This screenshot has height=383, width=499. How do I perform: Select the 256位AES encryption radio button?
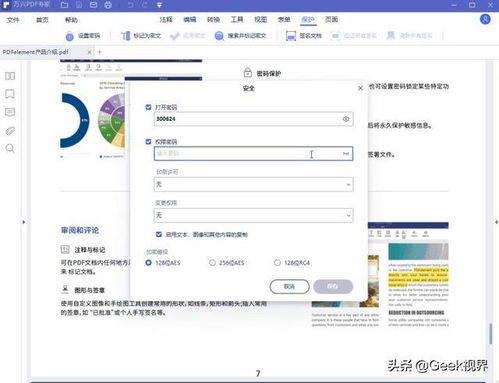click(x=212, y=263)
